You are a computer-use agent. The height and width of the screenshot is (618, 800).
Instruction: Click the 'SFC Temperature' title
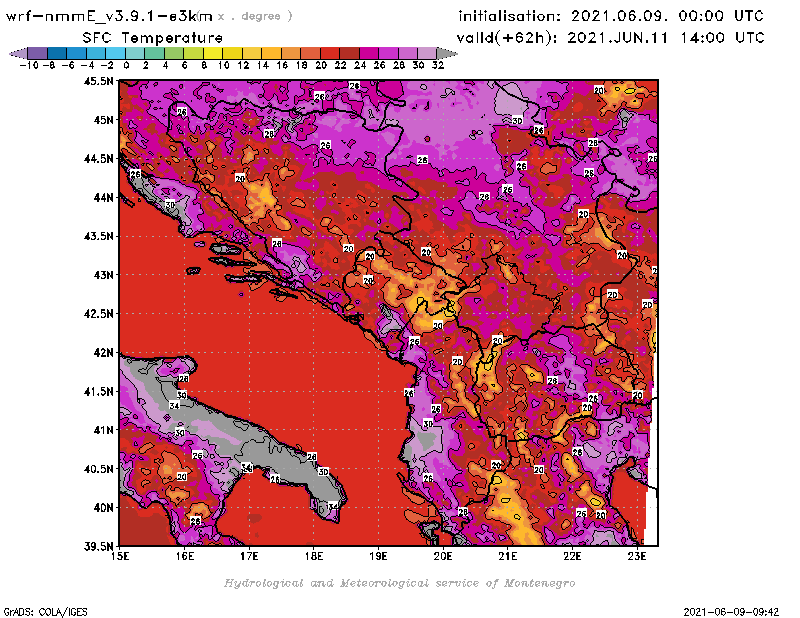point(153,38)
